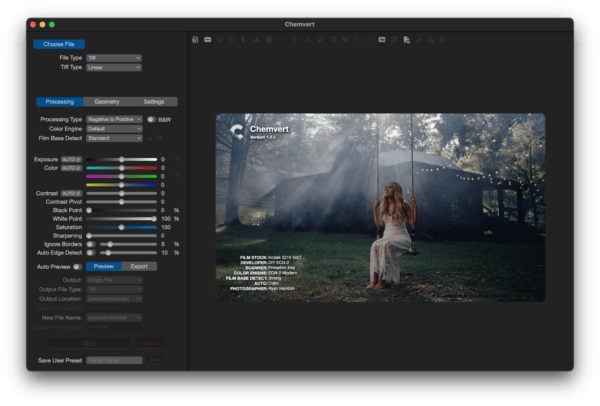Open the Output File Type dropdown
600x406 pixels.
coord(114,289)
